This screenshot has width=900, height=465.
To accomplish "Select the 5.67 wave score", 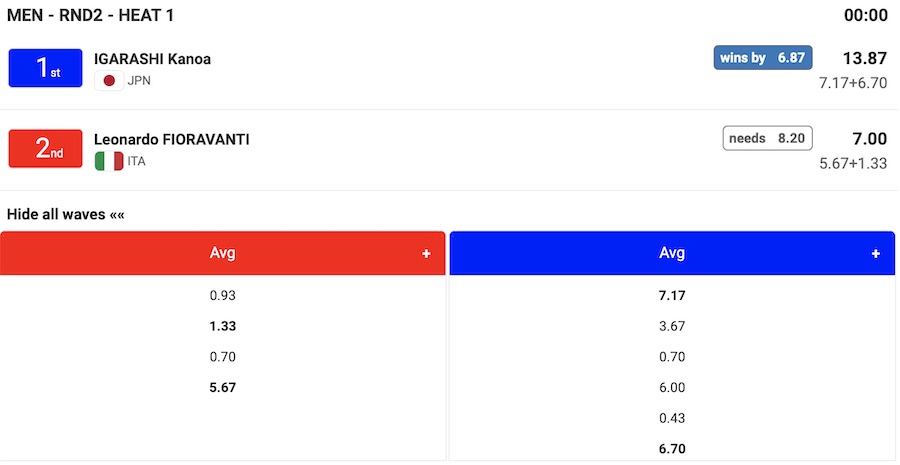I will pyautogui.click(x=223, y=387).
